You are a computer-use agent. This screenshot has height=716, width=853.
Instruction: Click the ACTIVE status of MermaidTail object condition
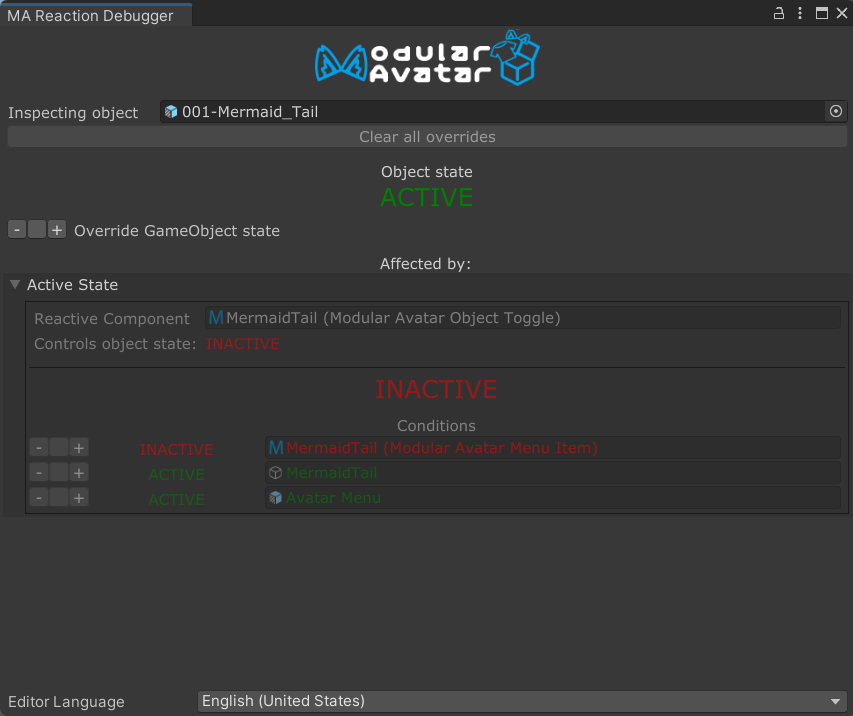tap(176, 474)
